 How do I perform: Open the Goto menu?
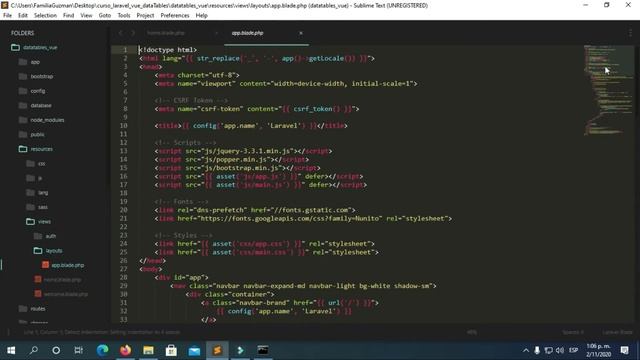tap(104, 16)
